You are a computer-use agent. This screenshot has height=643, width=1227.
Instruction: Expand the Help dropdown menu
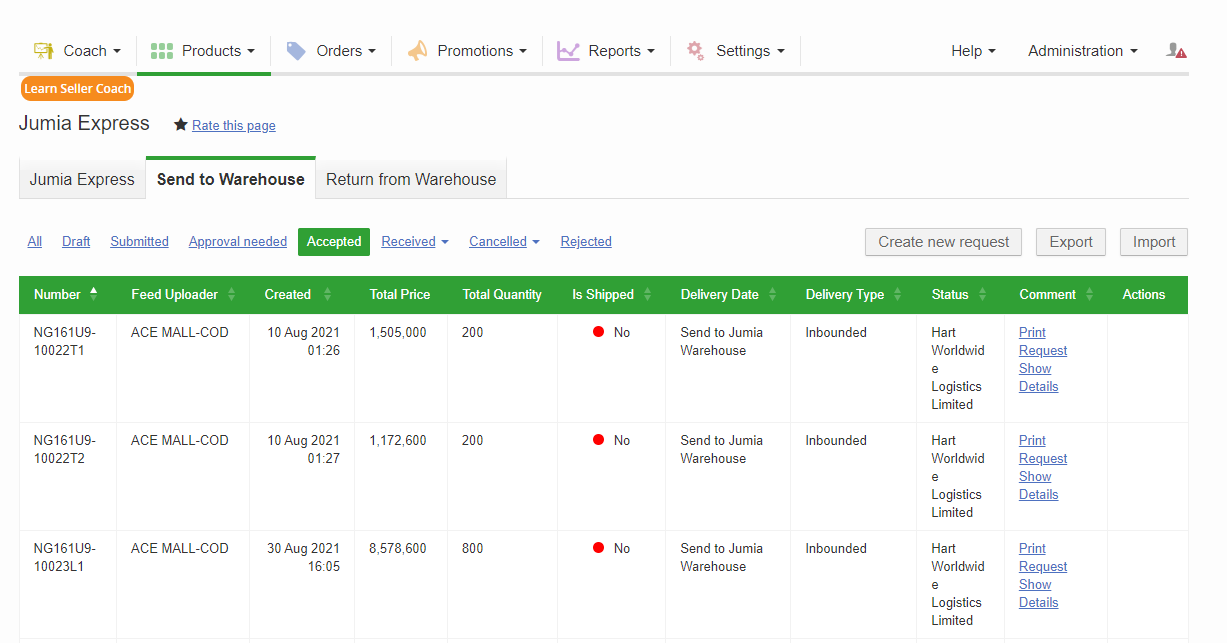973,51
